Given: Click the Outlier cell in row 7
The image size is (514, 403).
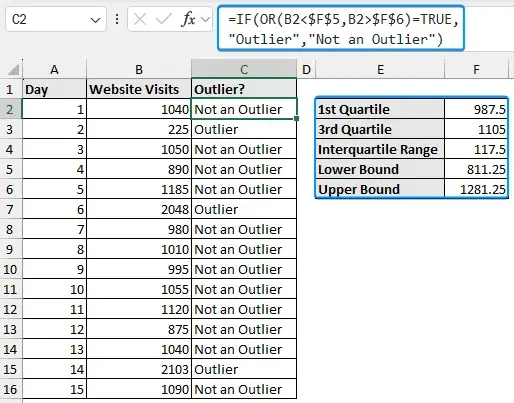Looking at the screenshot, I should point(244,209).
